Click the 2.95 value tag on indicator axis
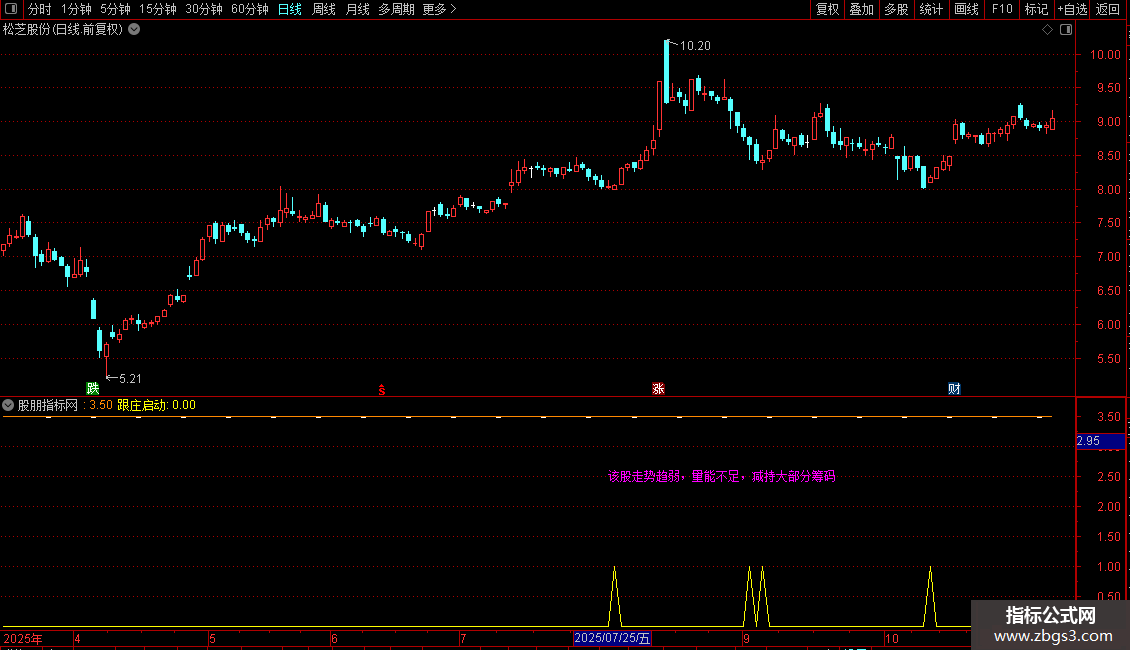Viewport: 1130px width, 650px height. click(x=1100, y=441)
